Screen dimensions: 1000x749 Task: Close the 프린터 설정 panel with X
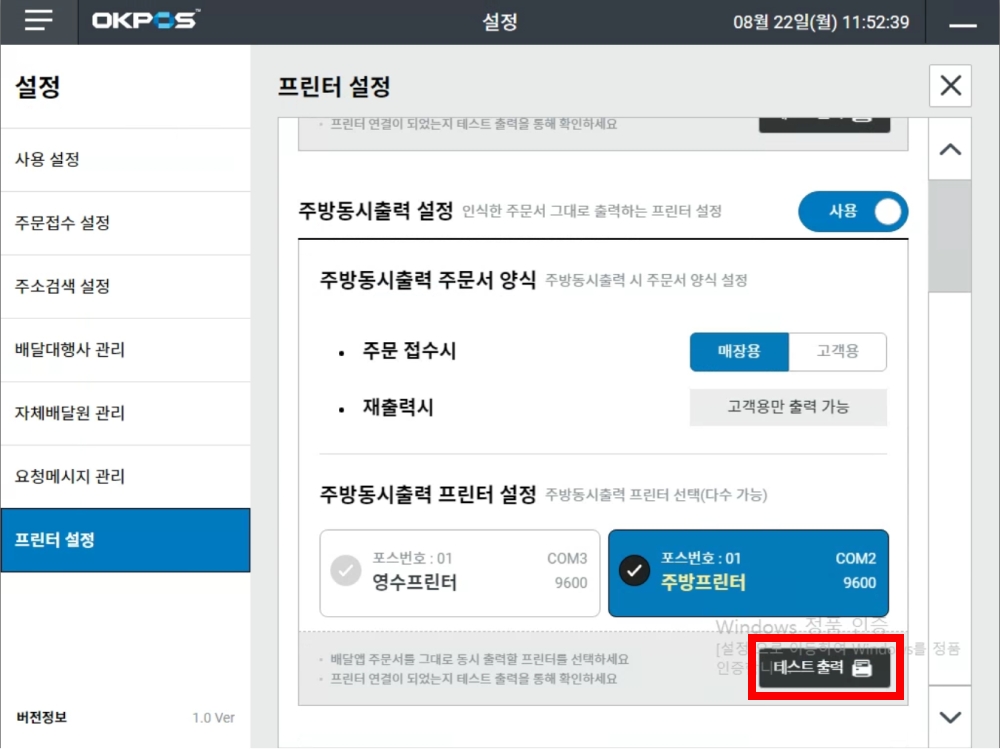coord(950,86)
